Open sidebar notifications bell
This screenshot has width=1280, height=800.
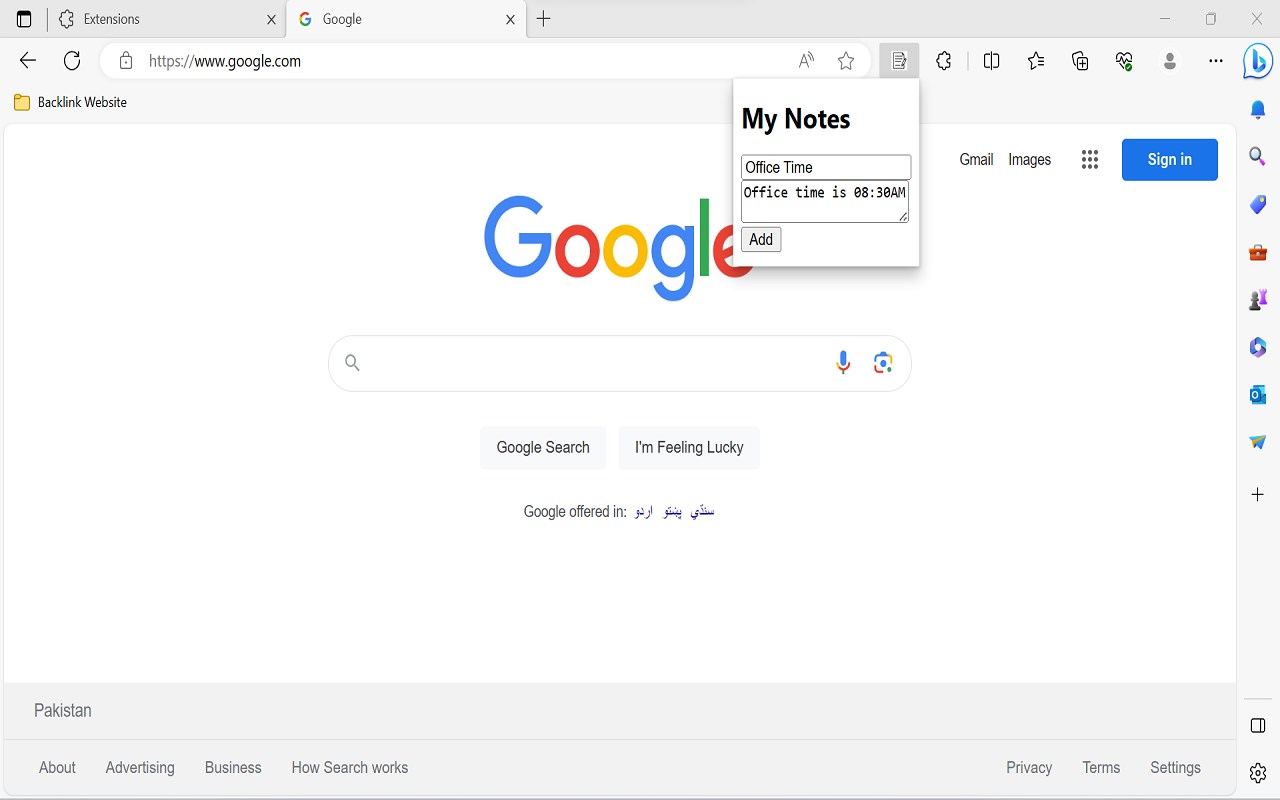click(x=1258, y=110)
